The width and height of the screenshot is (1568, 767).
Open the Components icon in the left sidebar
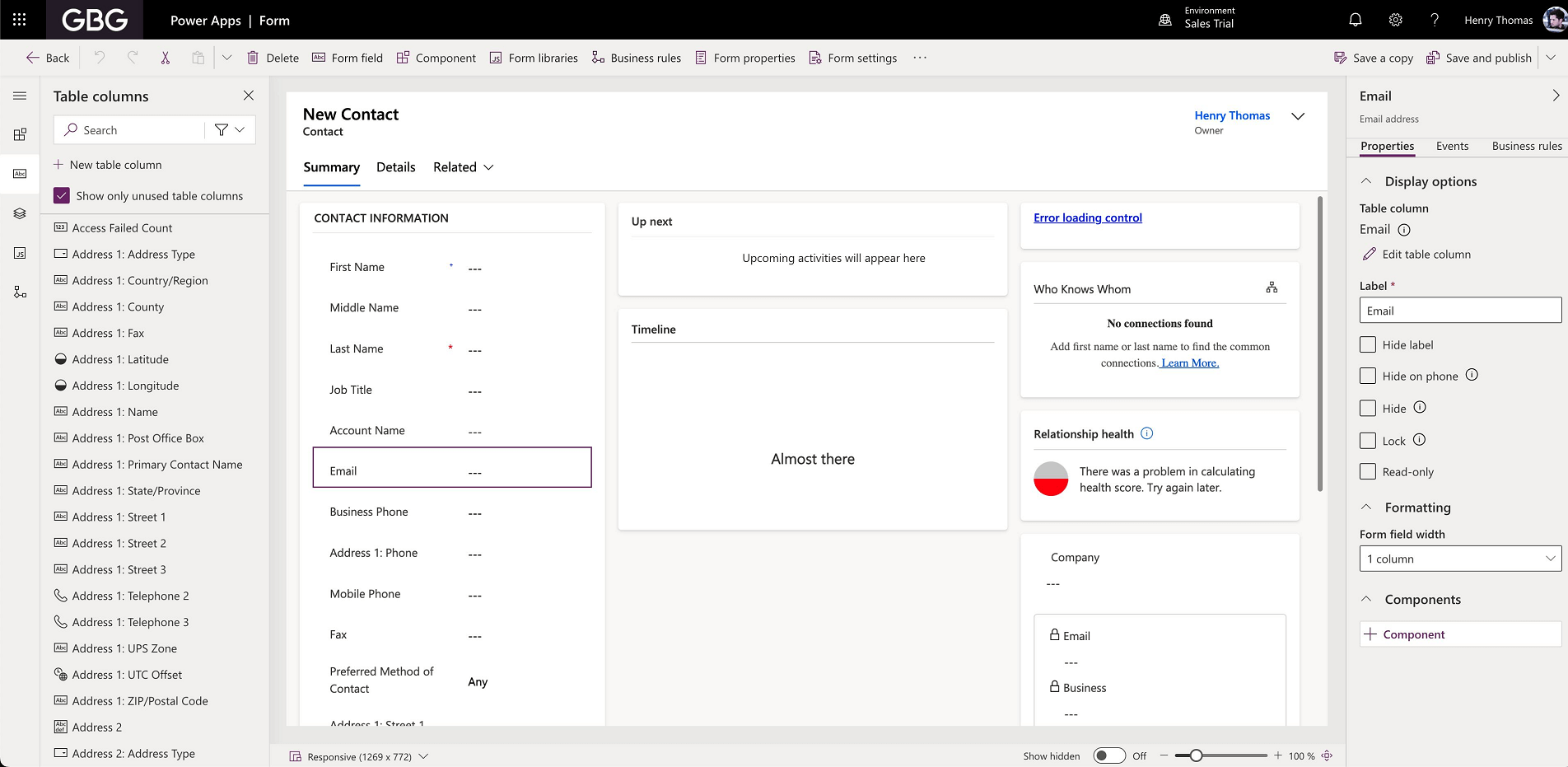pyautogui.click(x=20, y=134)
